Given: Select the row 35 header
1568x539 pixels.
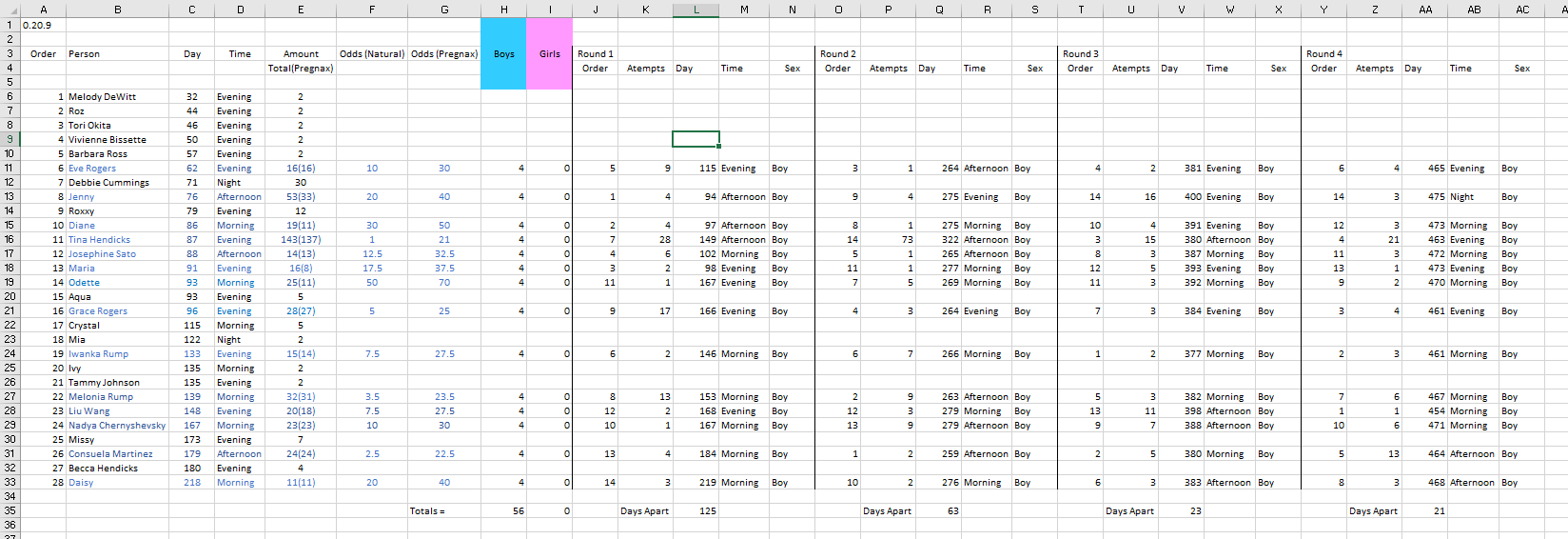Looking at the screenshot, I should pos(10,510).
